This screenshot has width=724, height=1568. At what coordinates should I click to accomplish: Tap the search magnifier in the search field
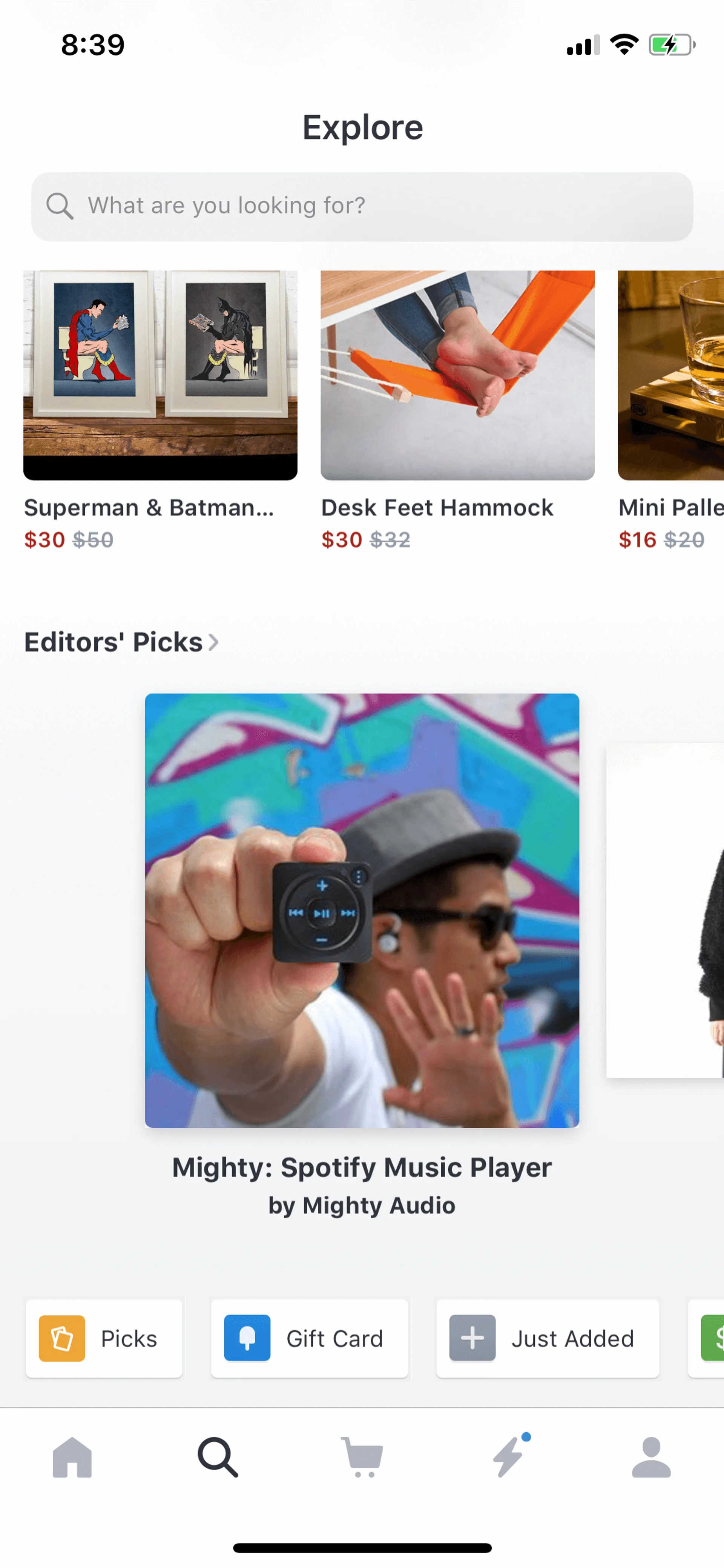(60, 206)
